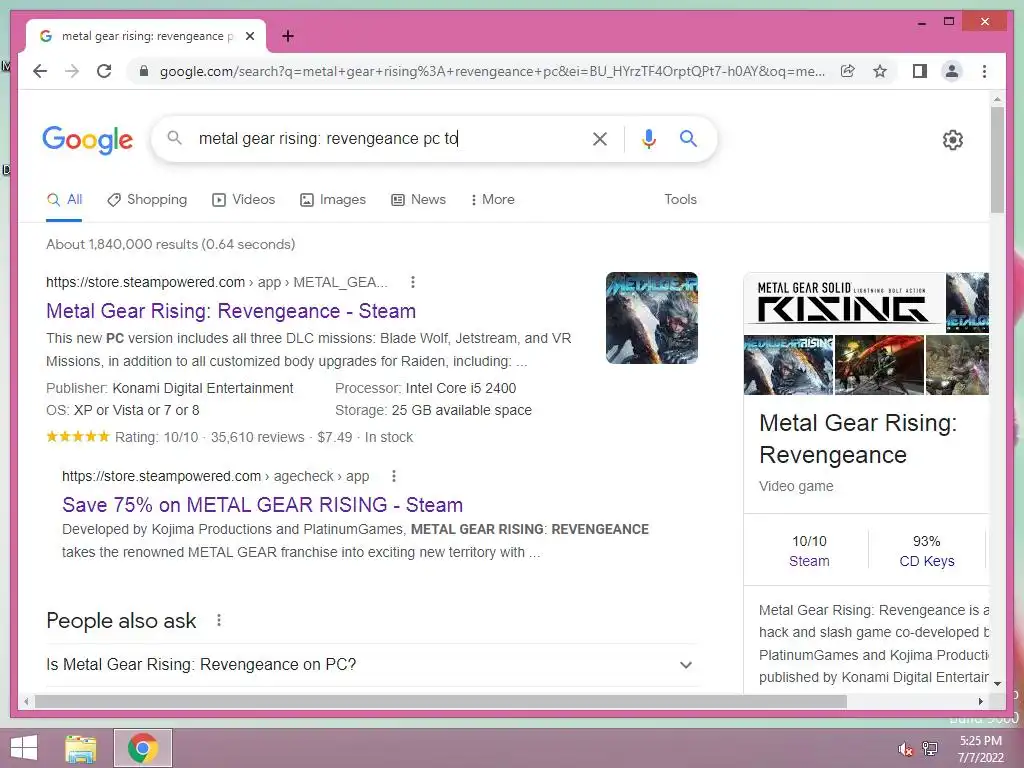Go back using the browser back arrow
Viewport: 1024px width, 768px height.
coord(40,71)
